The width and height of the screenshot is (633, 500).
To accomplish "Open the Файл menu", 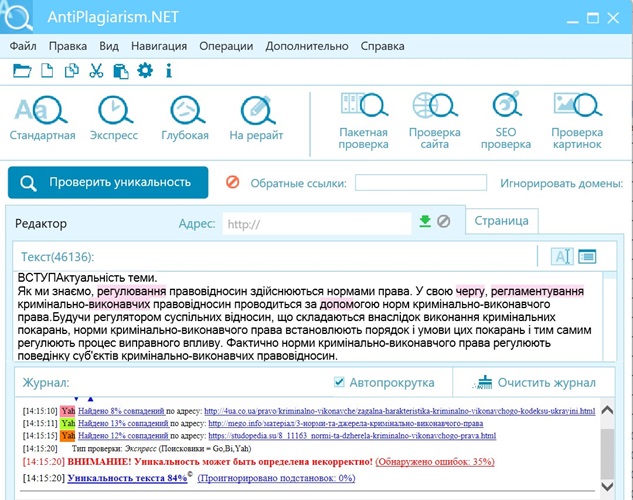I will click(x=23, y=46).
